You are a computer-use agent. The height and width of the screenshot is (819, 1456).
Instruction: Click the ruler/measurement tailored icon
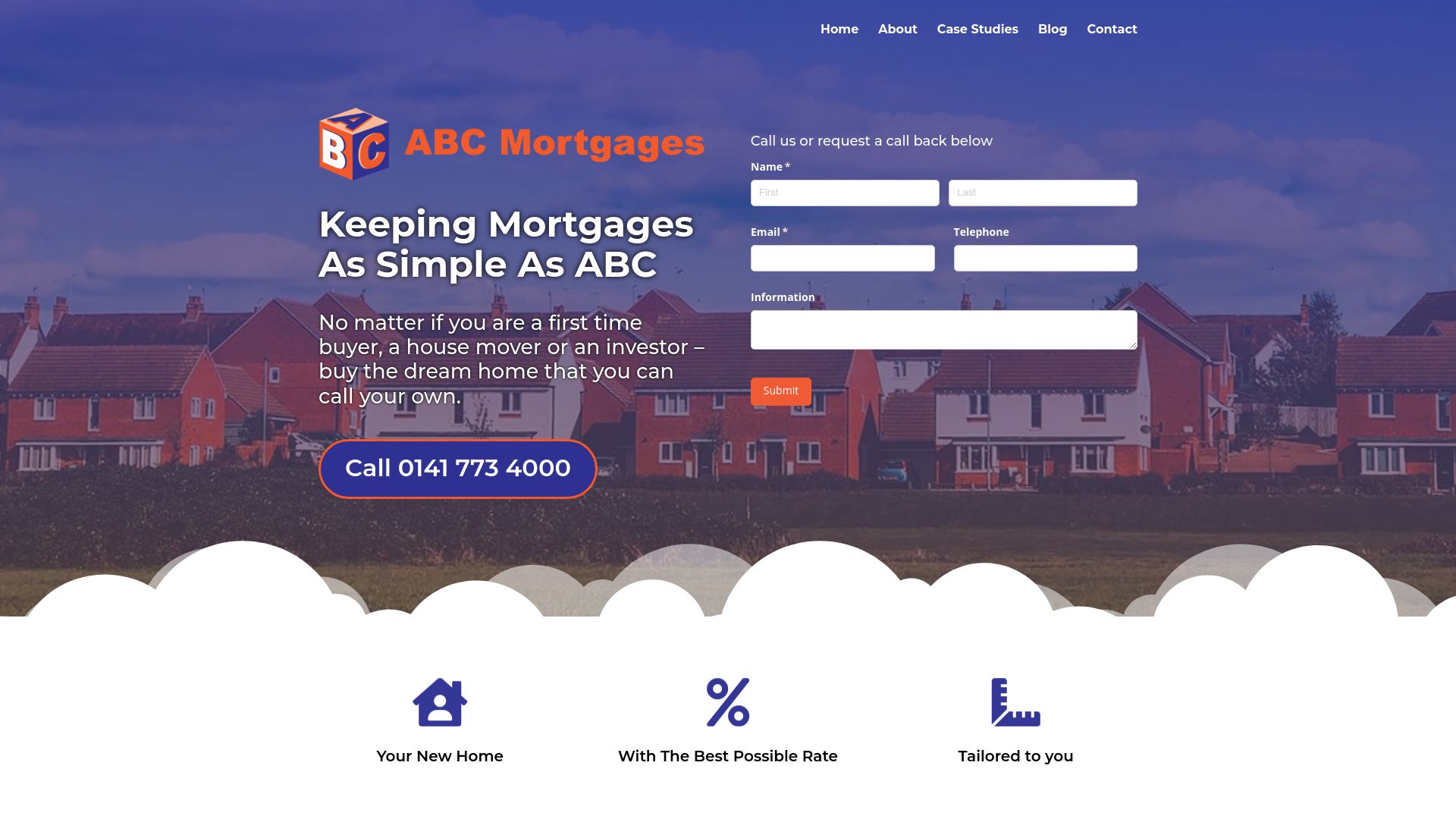point(1015,701)
